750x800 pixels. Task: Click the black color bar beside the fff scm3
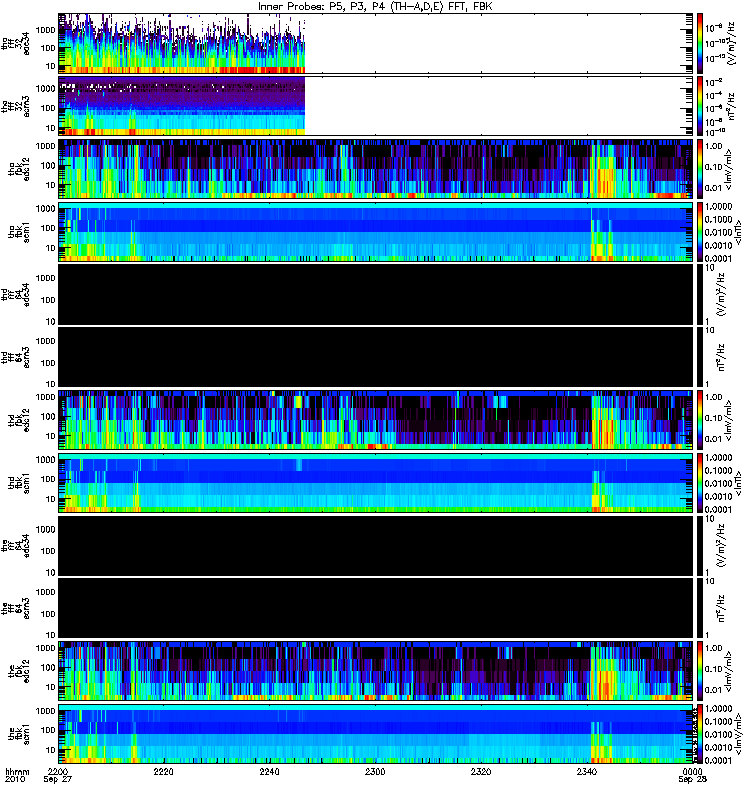pos(700,608)
